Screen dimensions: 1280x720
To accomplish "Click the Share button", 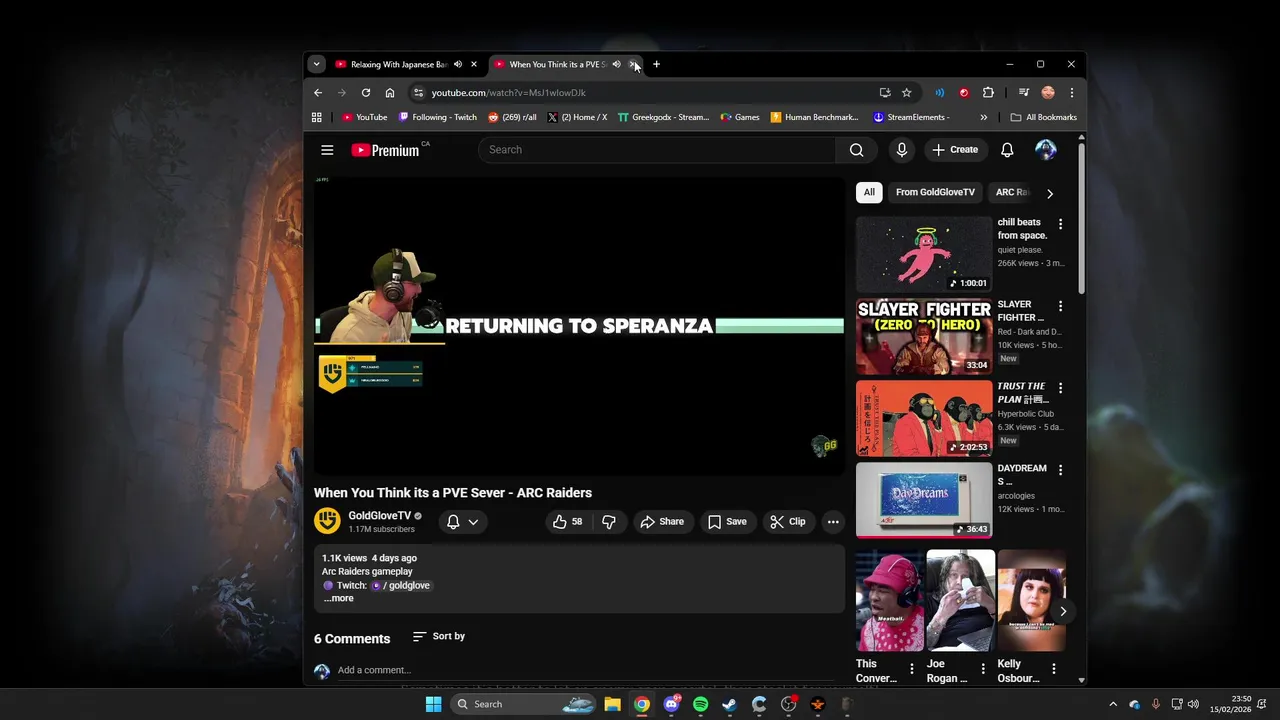I will [662, 521].
